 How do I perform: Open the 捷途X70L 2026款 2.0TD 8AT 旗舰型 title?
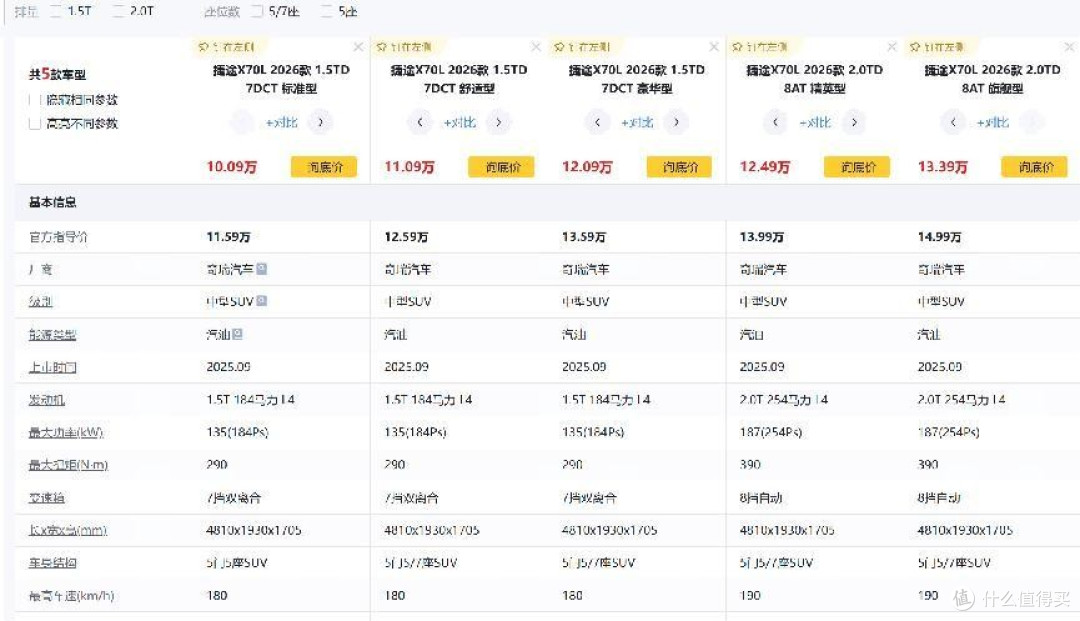click(992, 79)
